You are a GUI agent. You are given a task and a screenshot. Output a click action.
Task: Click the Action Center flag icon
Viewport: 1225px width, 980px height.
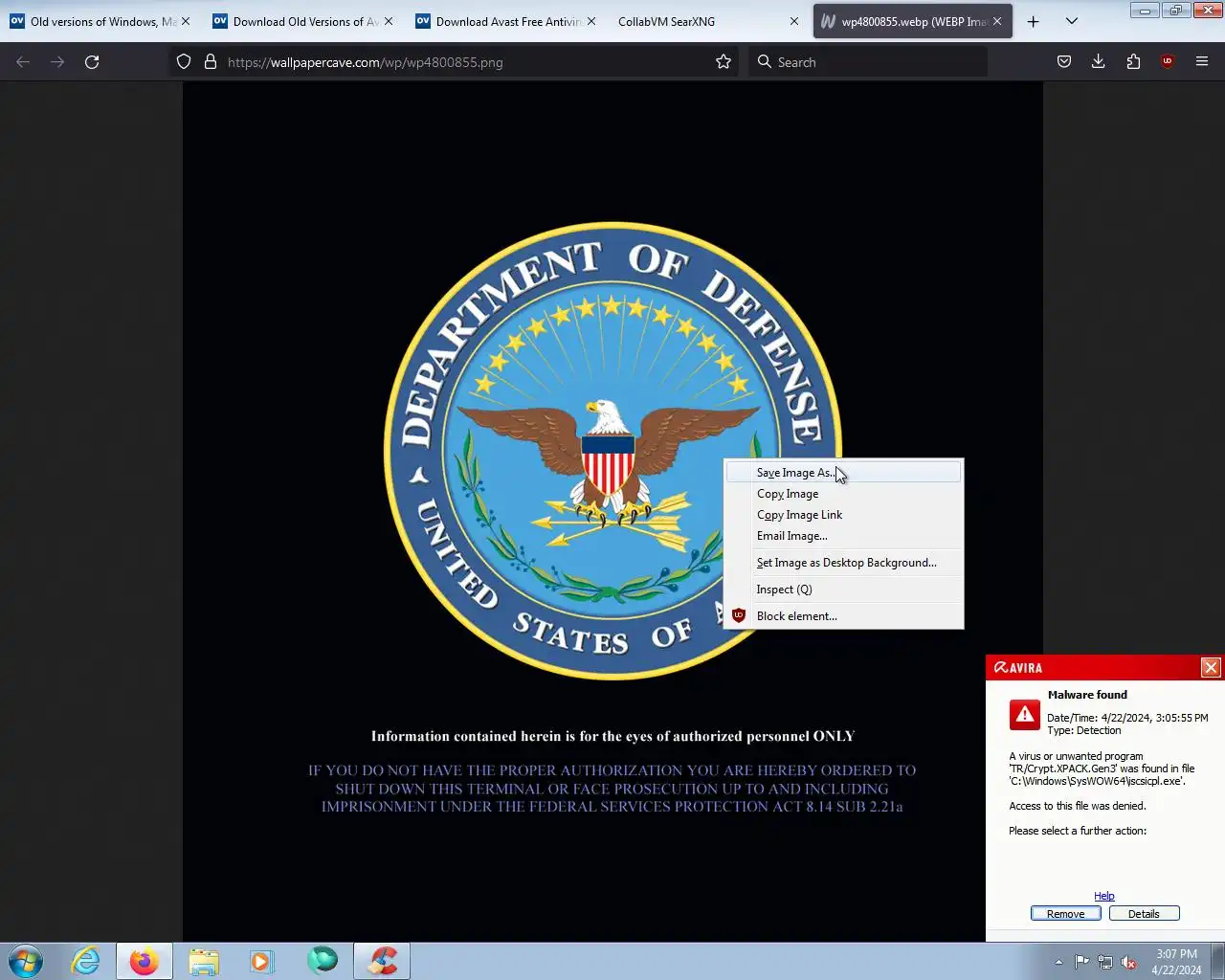[x=1081, y=962]
